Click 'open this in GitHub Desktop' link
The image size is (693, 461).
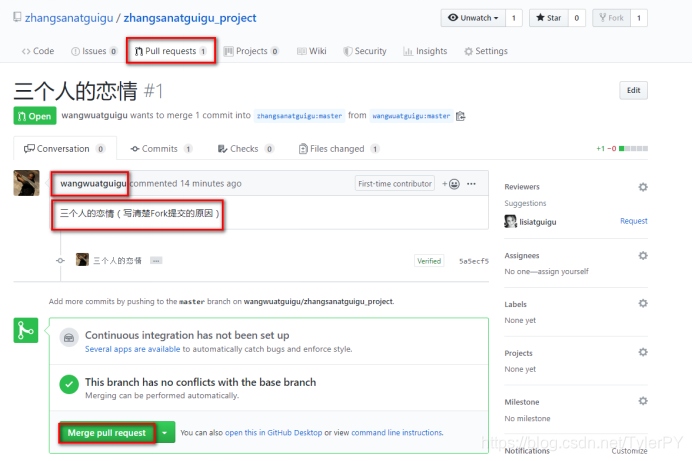(x=274, y=433)
